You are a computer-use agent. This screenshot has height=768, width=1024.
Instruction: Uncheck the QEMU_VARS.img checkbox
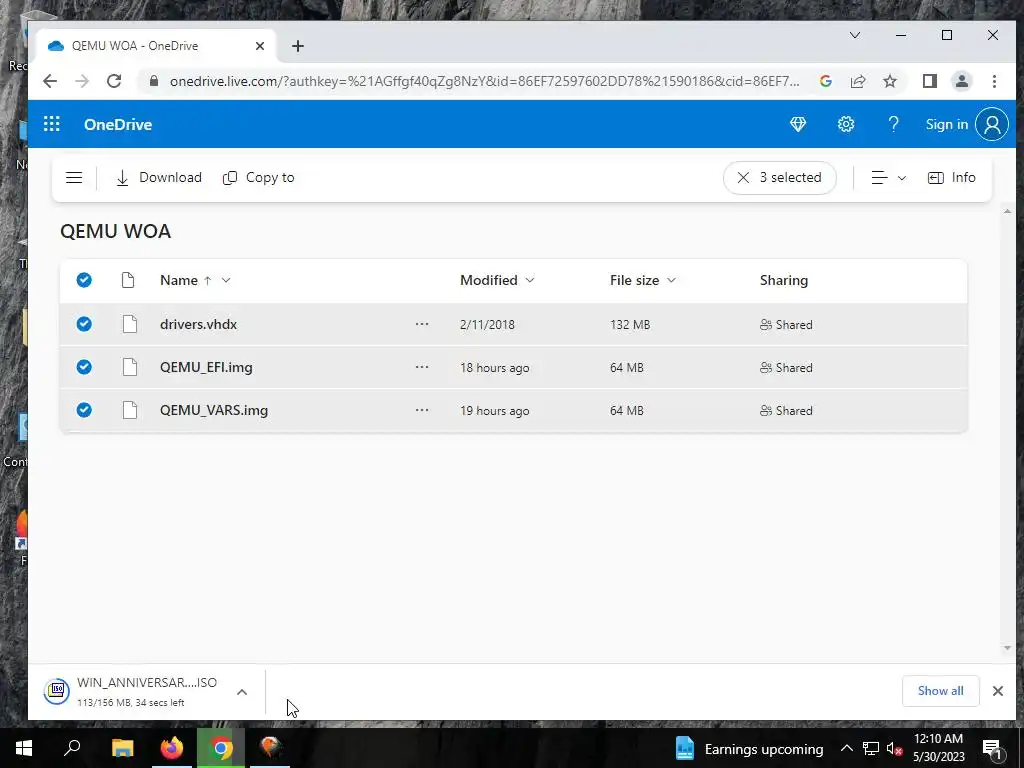pyautogui.click(x=84, y=410)
